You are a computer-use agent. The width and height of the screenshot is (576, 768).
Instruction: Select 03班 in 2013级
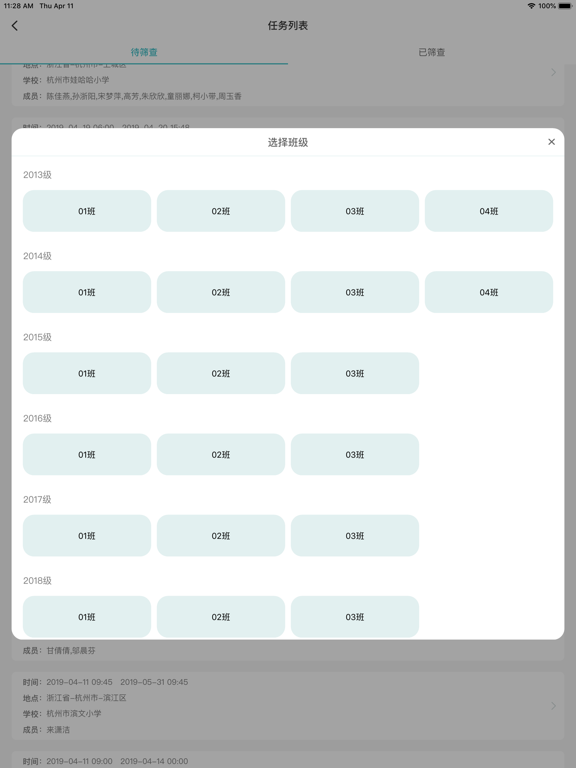click(x=355, y=211)
